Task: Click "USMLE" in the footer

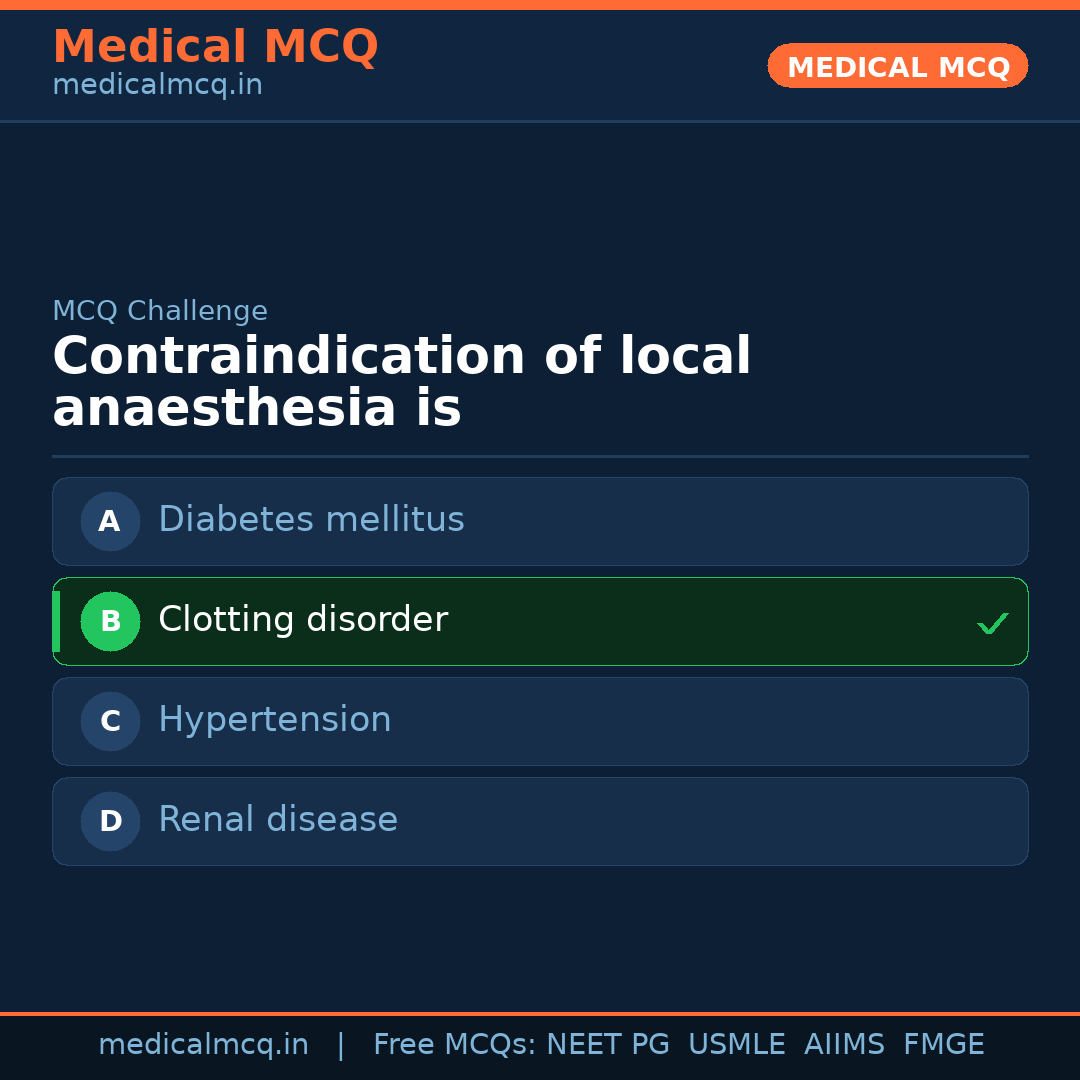Action: 737,1045
